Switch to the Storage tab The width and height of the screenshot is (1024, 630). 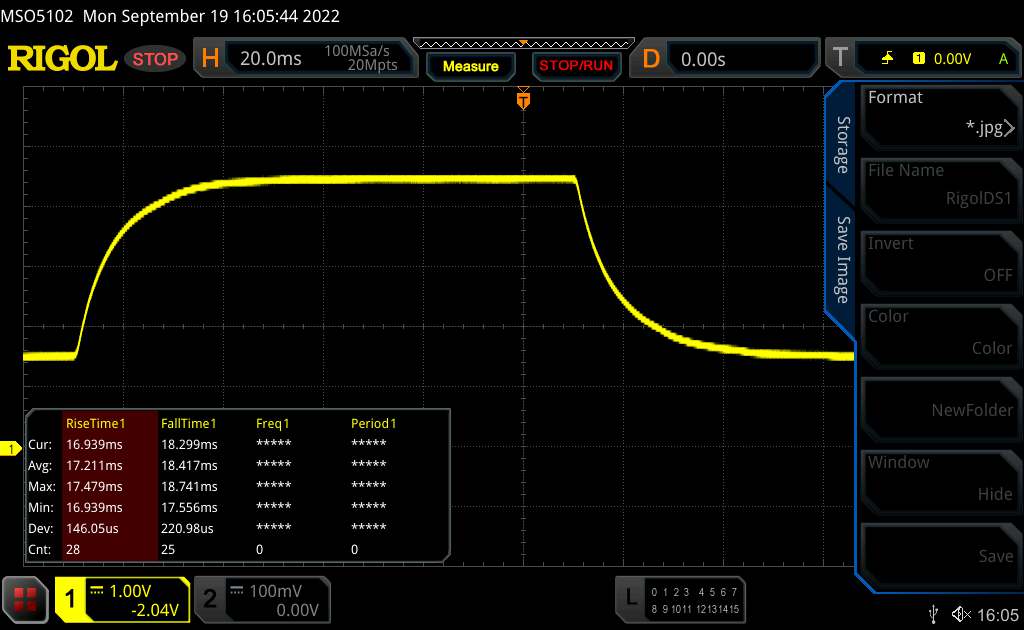click(x=842, y=144)
